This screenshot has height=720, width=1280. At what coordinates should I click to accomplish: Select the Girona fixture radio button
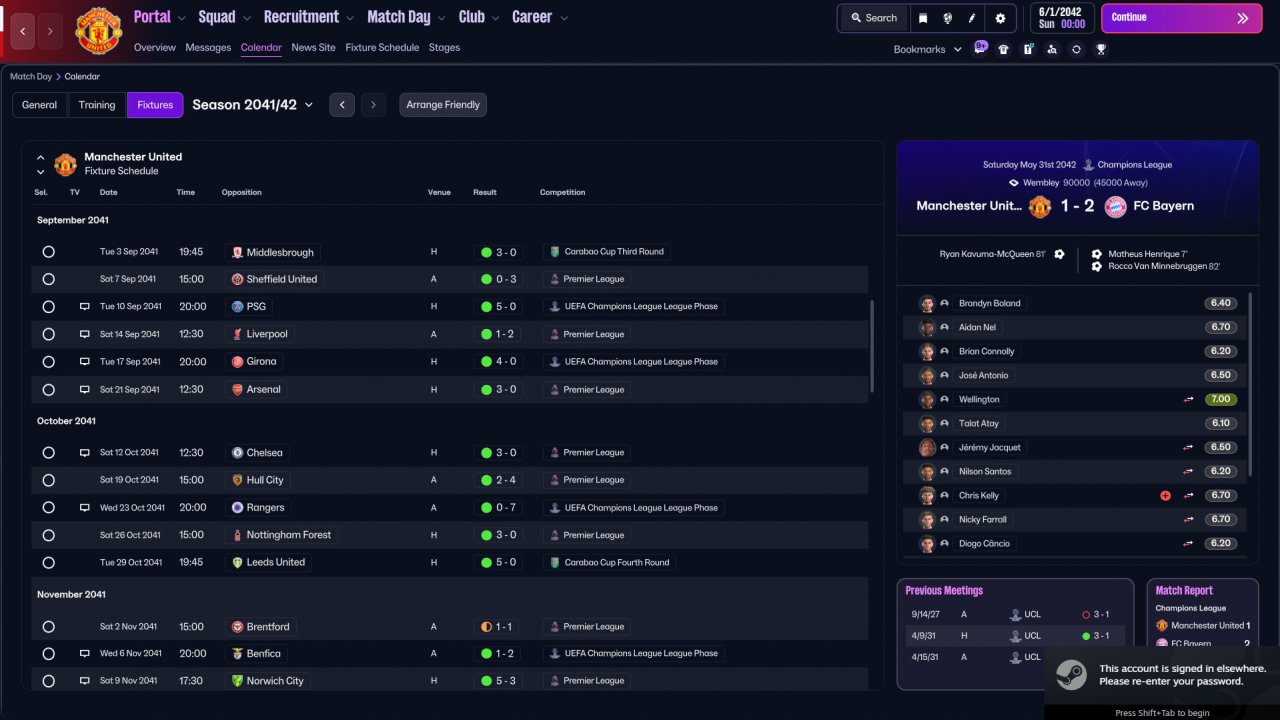[x=48, y=362]
